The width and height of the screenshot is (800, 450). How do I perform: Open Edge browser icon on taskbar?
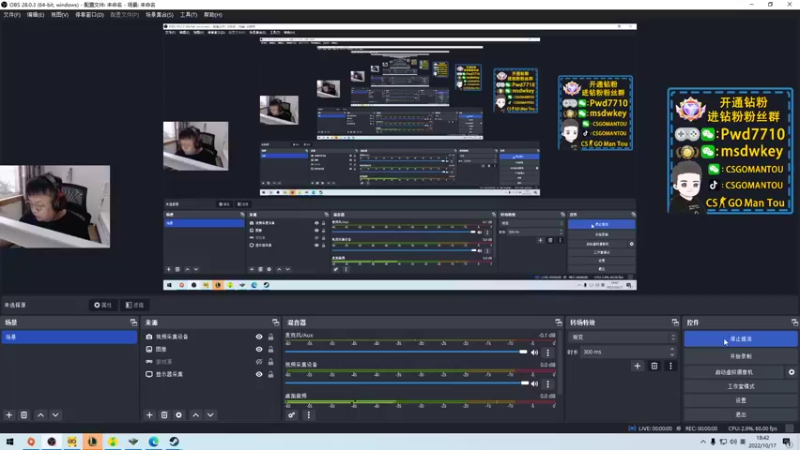[x=154, y=441]
